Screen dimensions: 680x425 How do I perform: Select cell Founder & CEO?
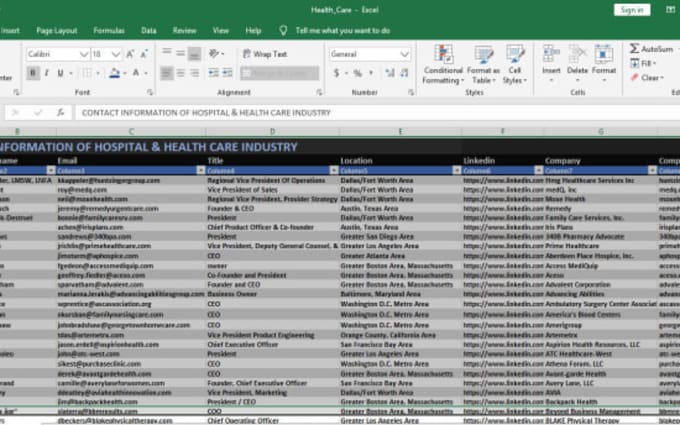click(272, 209)
